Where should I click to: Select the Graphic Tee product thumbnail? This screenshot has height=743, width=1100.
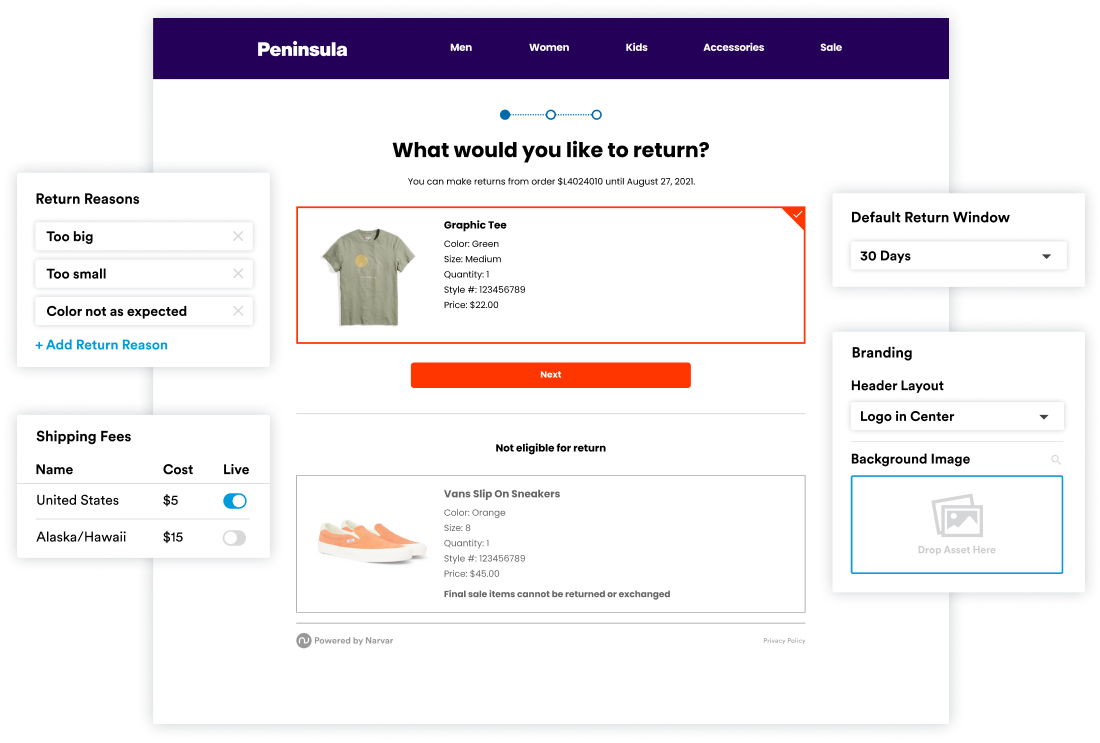point(368,275)
